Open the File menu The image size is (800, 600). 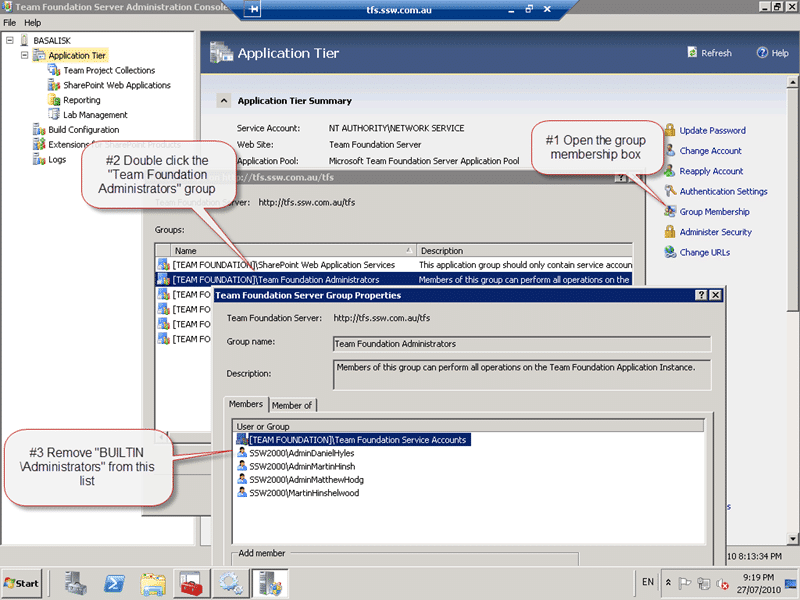tap(9, 22)
